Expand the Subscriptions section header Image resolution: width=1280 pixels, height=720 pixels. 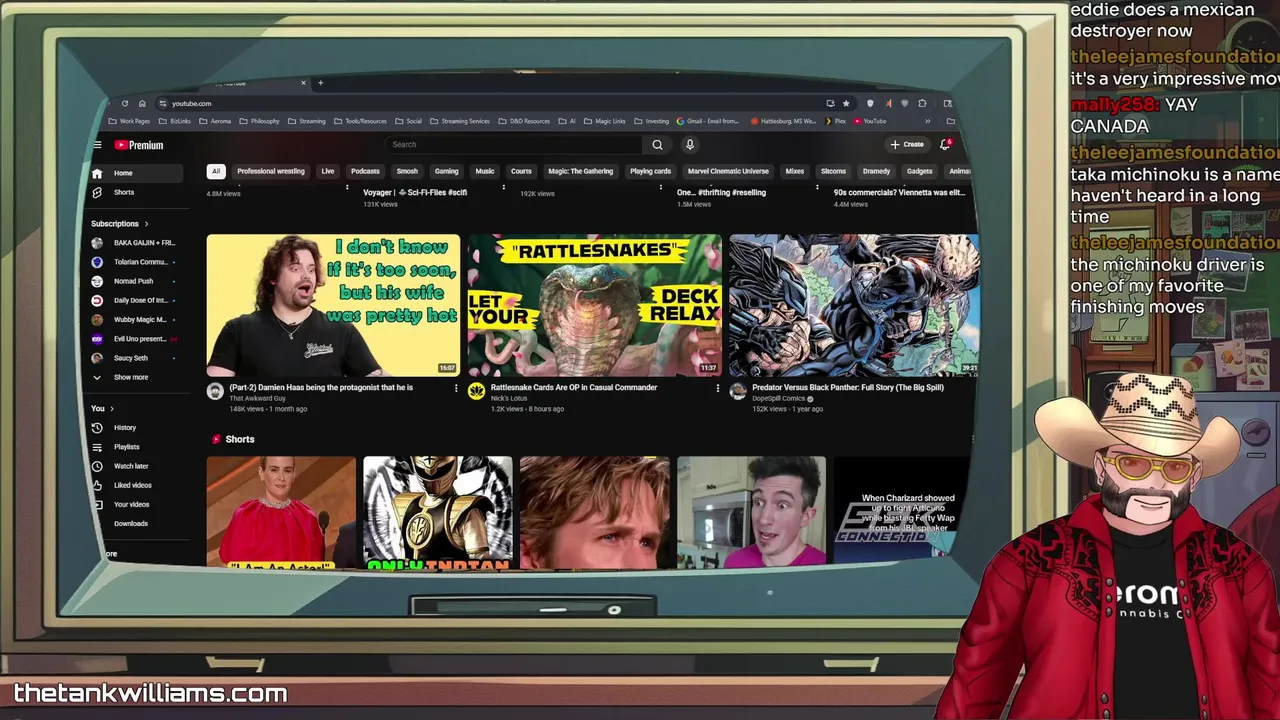pos(120,224)
